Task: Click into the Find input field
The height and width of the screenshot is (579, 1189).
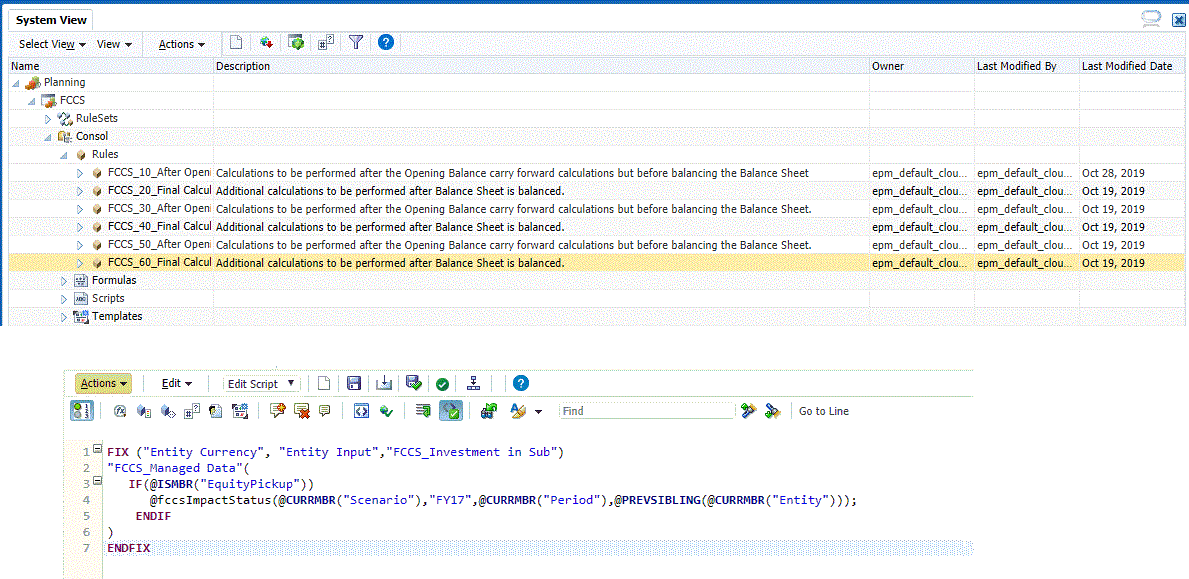Action: click(648, 411)
